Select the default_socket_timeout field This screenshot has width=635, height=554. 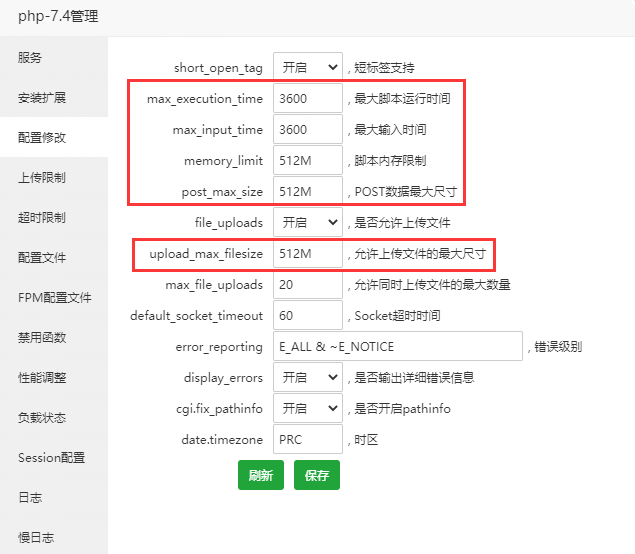click(x=307, y=316)
